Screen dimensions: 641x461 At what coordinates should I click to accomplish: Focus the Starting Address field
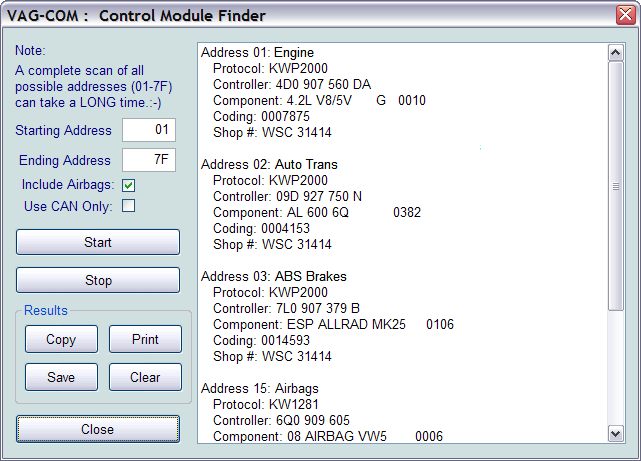149,130
